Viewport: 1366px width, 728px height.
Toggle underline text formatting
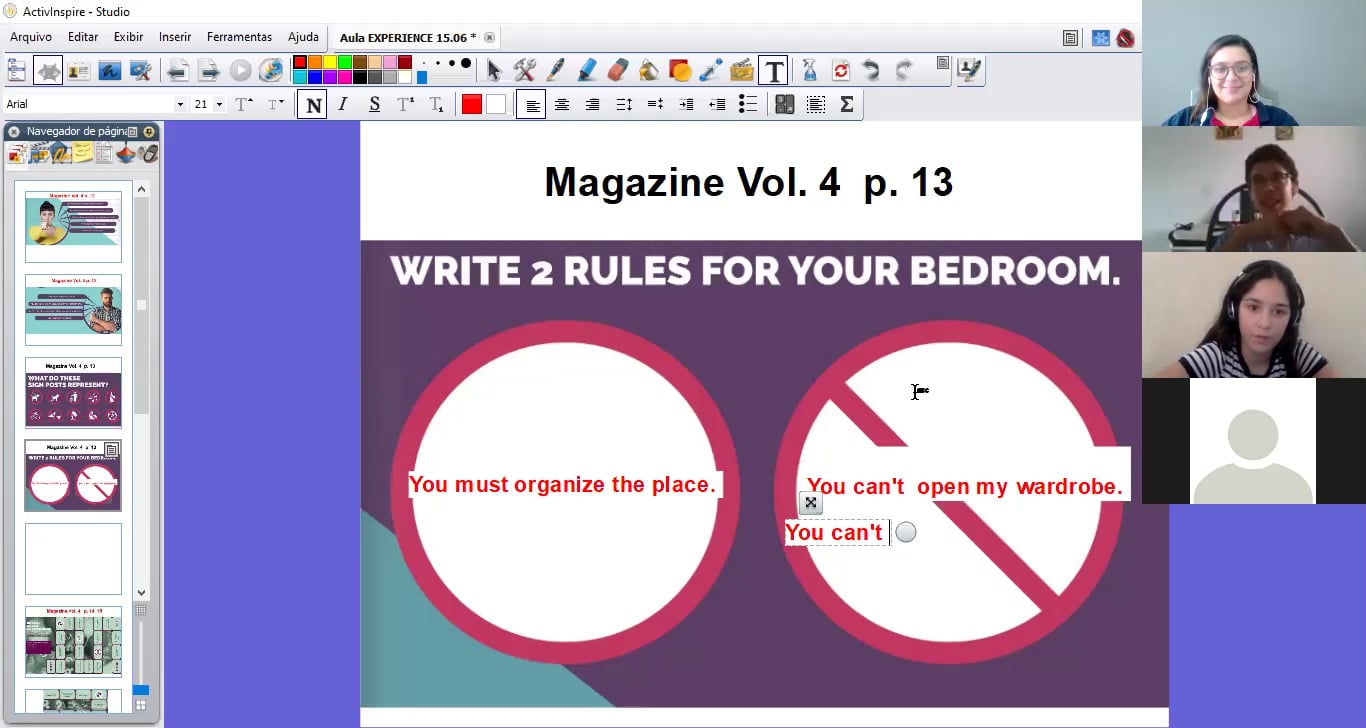(374, 104)
